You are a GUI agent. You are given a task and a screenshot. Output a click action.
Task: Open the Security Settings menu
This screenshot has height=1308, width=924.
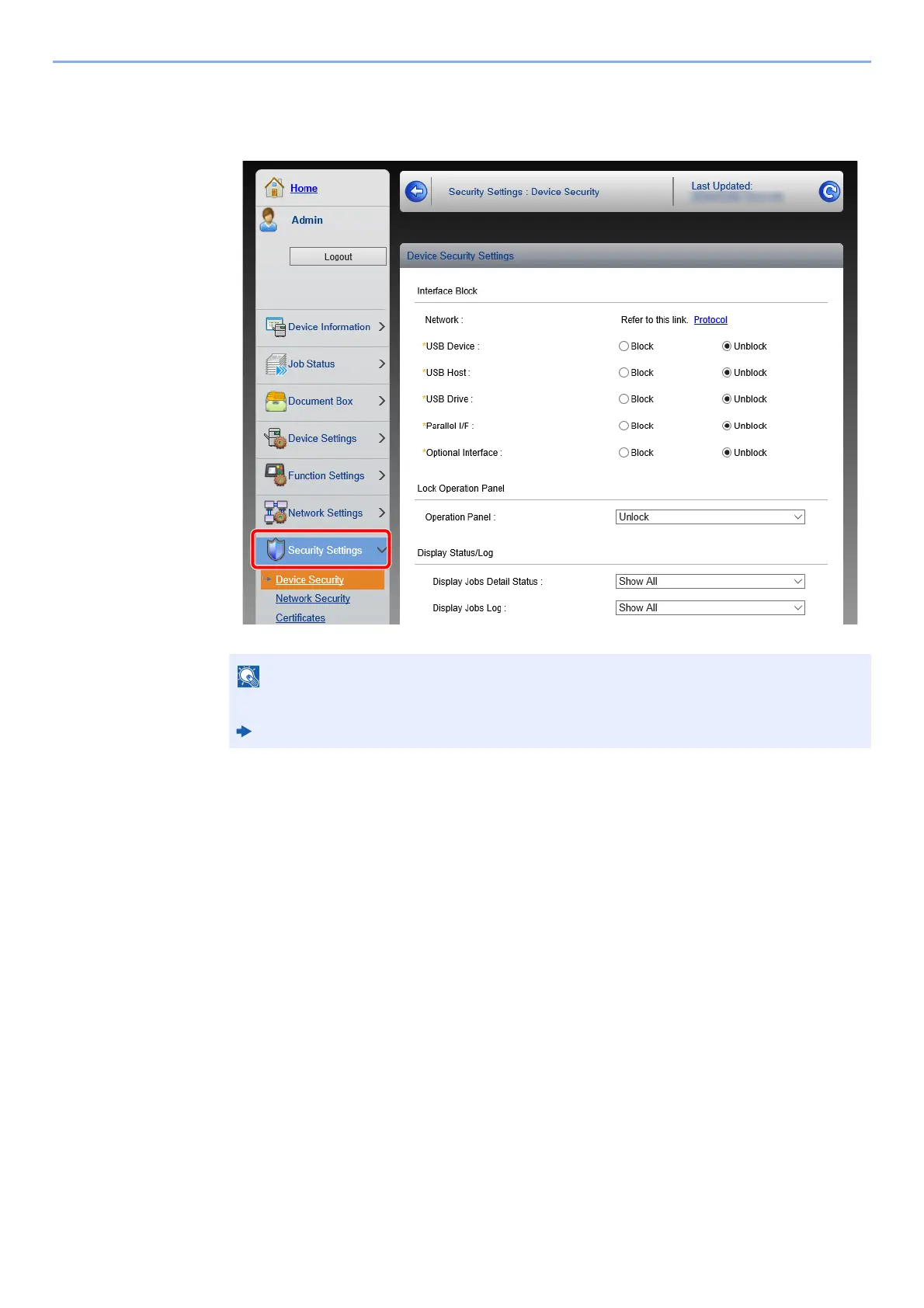(x=321, y=550)
